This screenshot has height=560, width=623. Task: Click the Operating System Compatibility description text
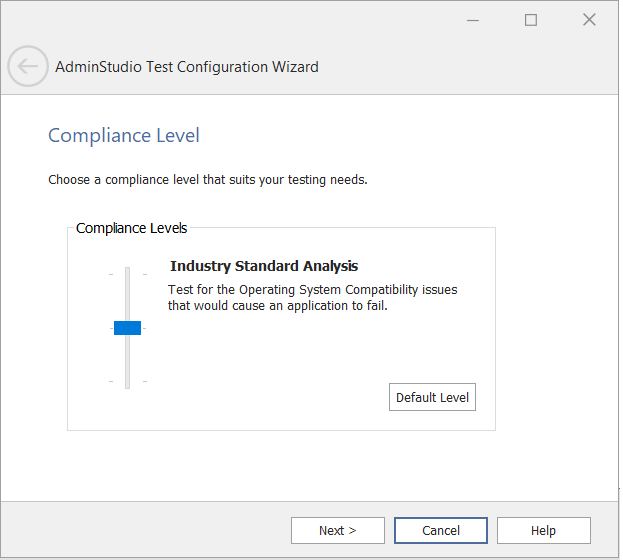click(x=312, y=298)
